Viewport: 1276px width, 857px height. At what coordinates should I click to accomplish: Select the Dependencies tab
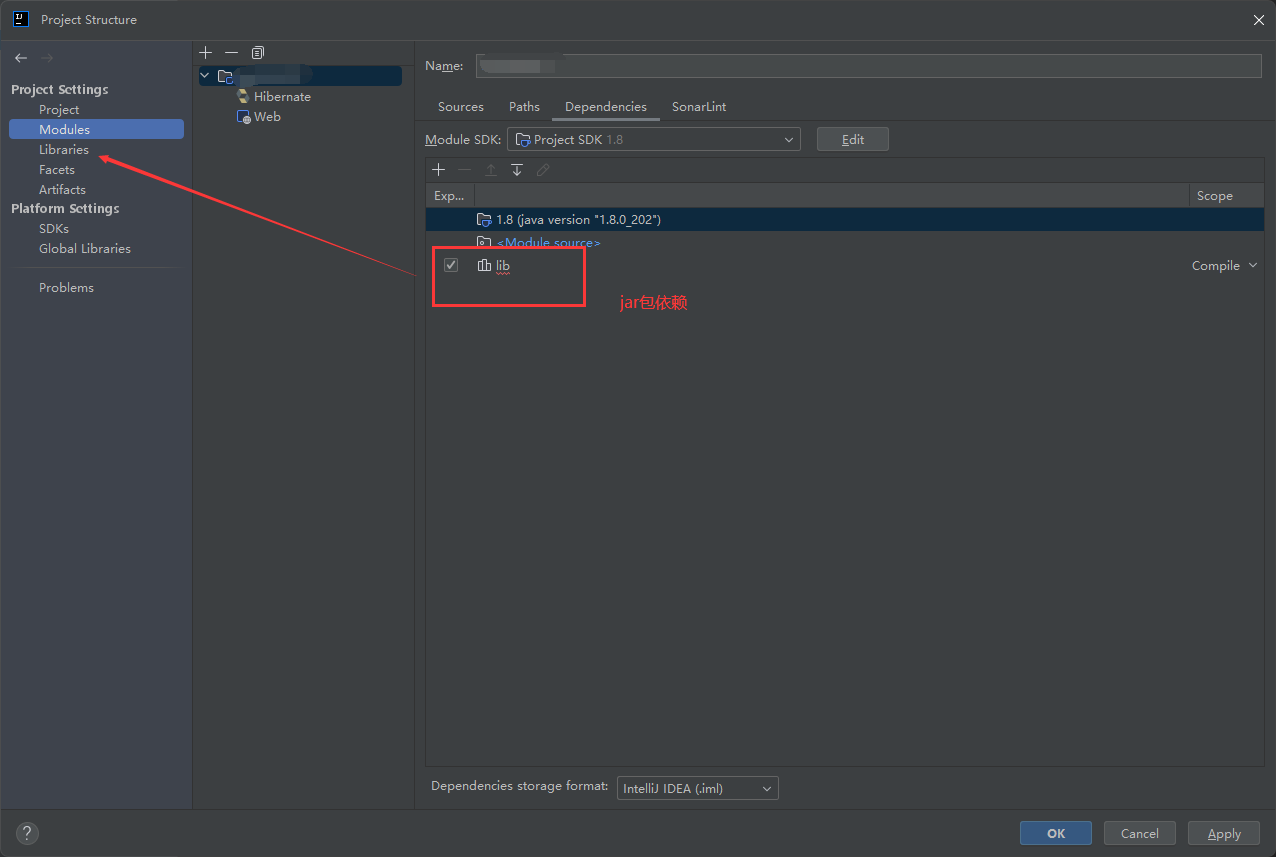point(606,107)
